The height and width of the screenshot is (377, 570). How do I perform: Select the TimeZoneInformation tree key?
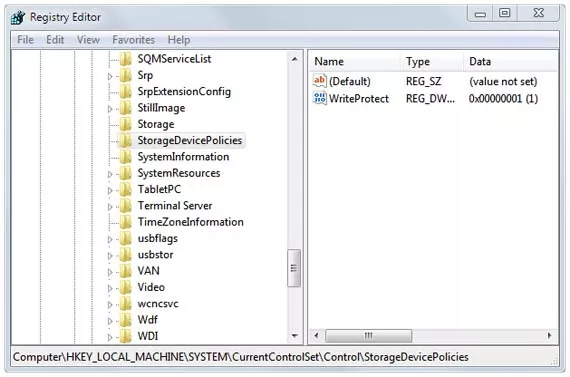coord(190,222)
